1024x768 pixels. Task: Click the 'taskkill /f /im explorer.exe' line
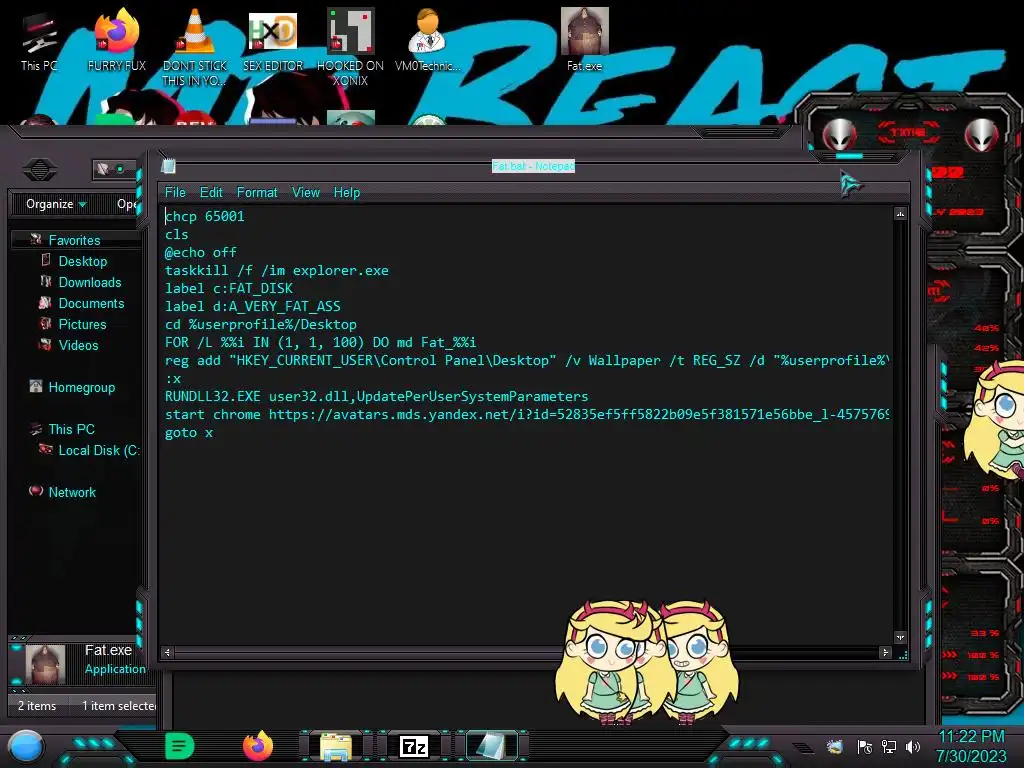tap(276, 270)
